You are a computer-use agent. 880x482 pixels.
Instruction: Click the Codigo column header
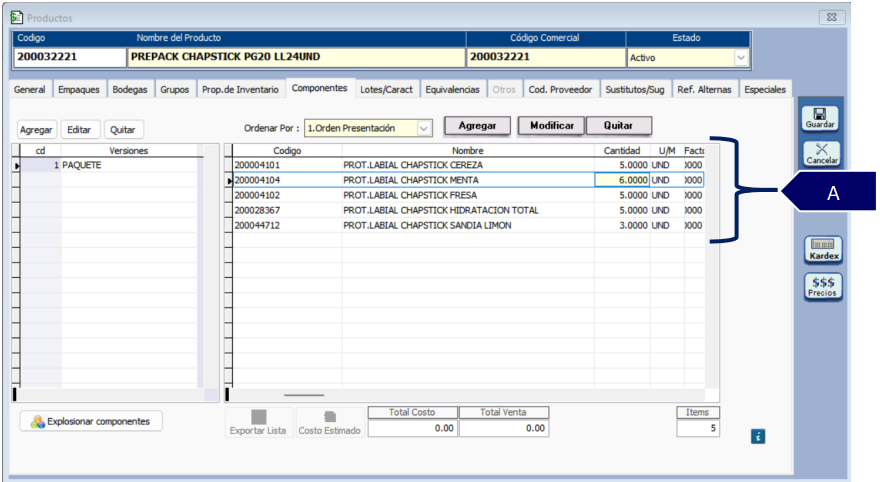click(x=287, y=150)
